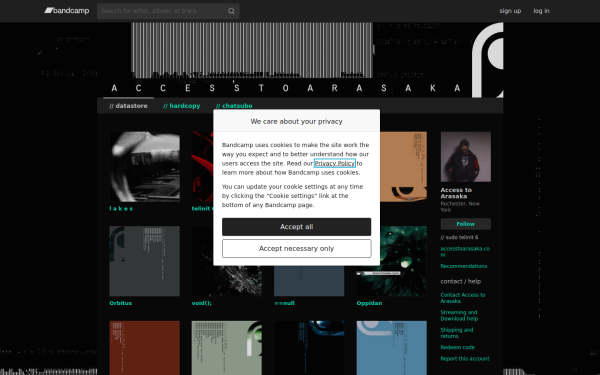Click the ACCESS TO ARASAKA banner header
600x375 pixels.
pos(300,60)
